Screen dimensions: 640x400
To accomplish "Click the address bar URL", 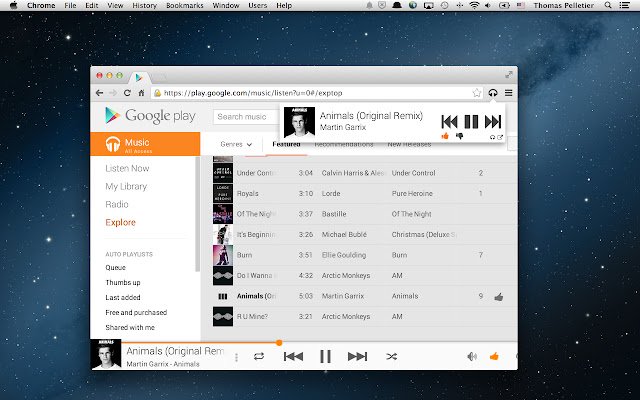I will [253, 93].
